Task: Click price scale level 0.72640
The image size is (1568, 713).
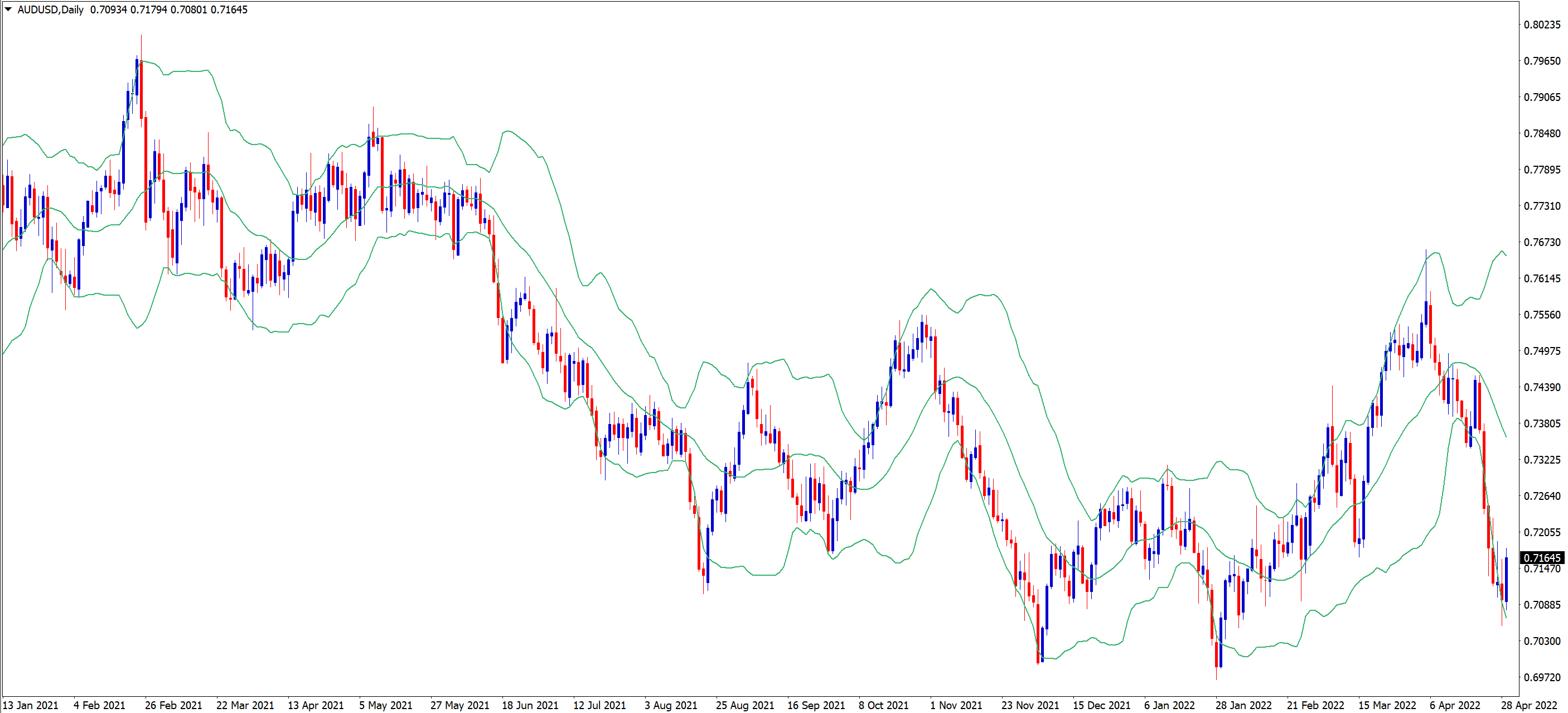Action: click(x=1542, y=496)
